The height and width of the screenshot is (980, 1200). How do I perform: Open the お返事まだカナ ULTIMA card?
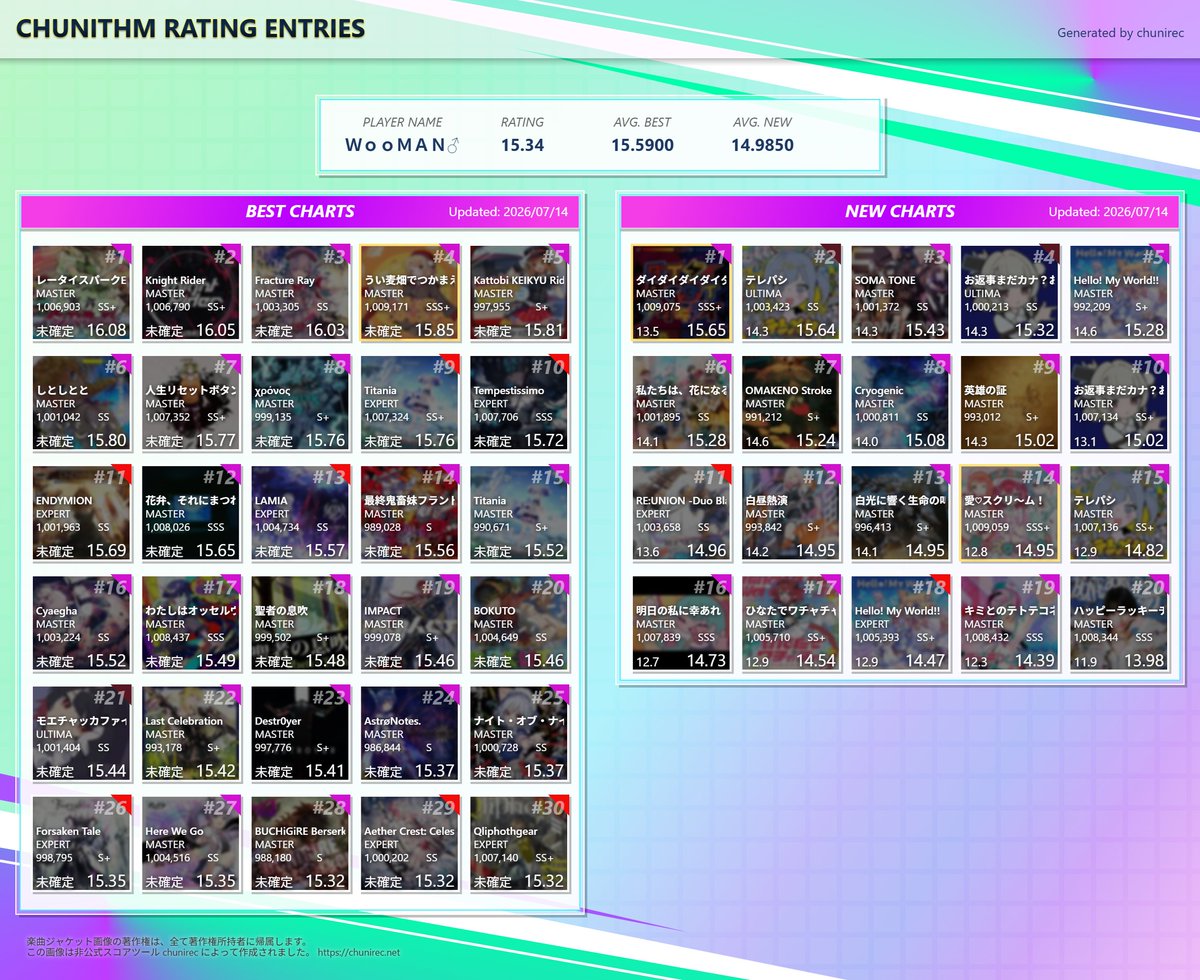coord(1010,294)
